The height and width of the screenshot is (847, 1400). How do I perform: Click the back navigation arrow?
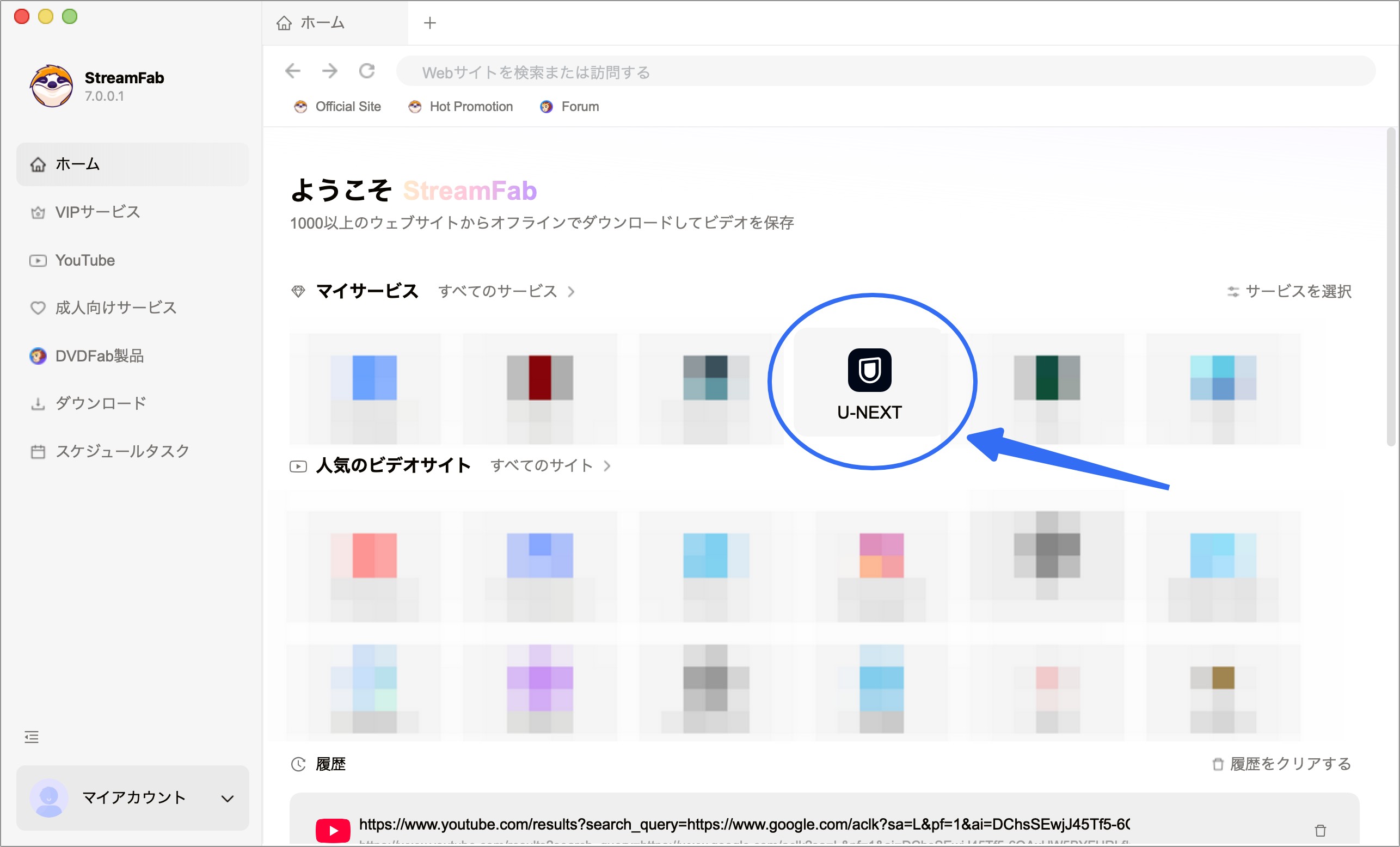coord(292,71)
